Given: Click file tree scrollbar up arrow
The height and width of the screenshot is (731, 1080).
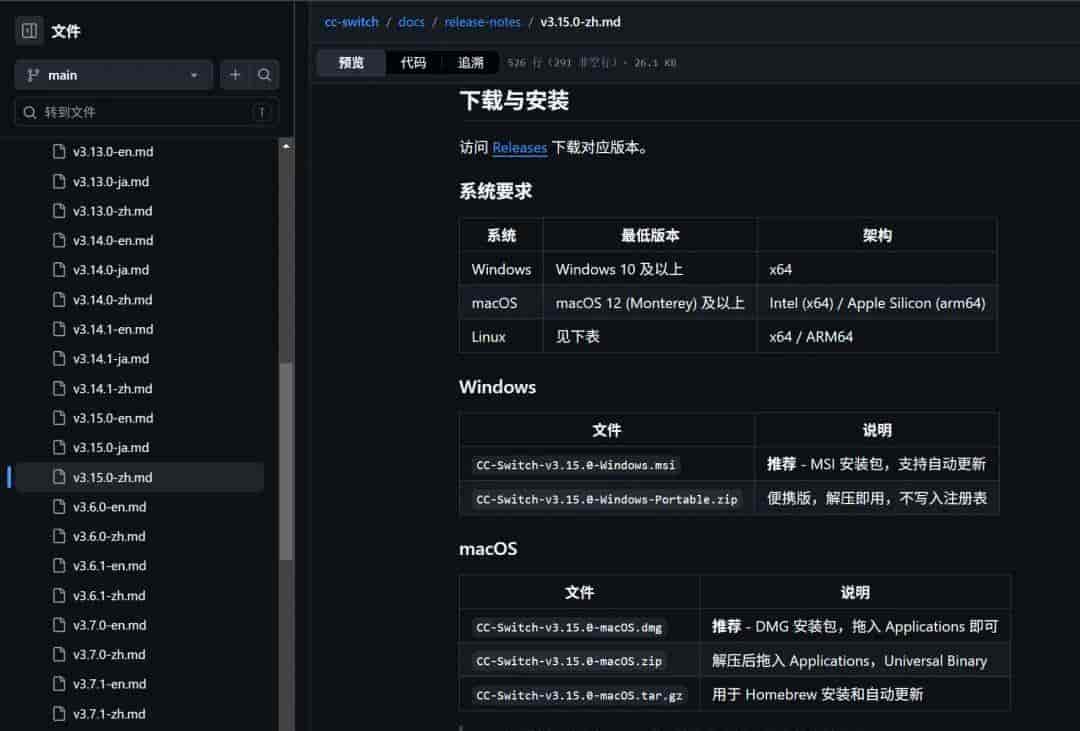Looking at the screenshot, I should (286, 146).
